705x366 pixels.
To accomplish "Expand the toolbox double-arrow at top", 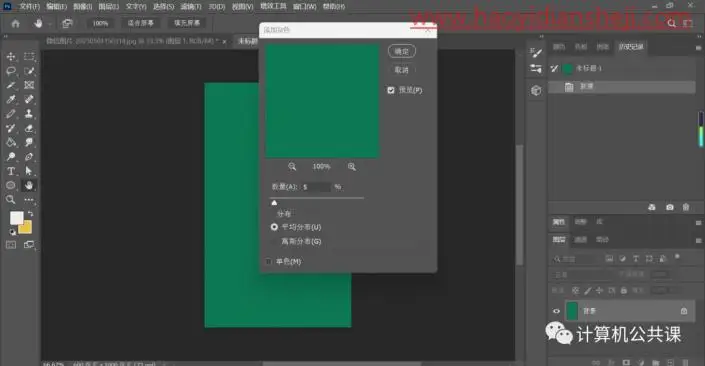I will (5, 36).
